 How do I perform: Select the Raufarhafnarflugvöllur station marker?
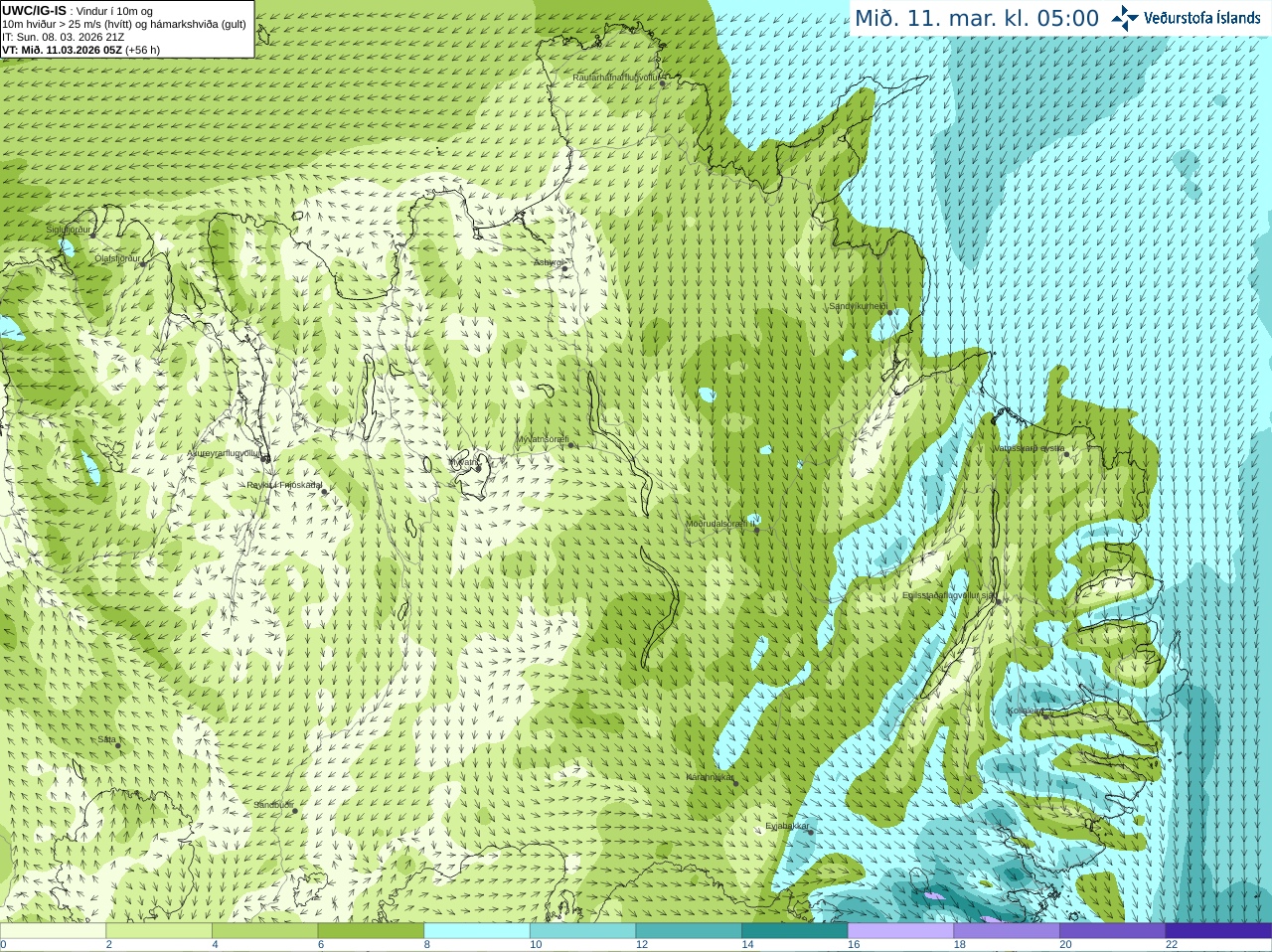tap(663, 83)
